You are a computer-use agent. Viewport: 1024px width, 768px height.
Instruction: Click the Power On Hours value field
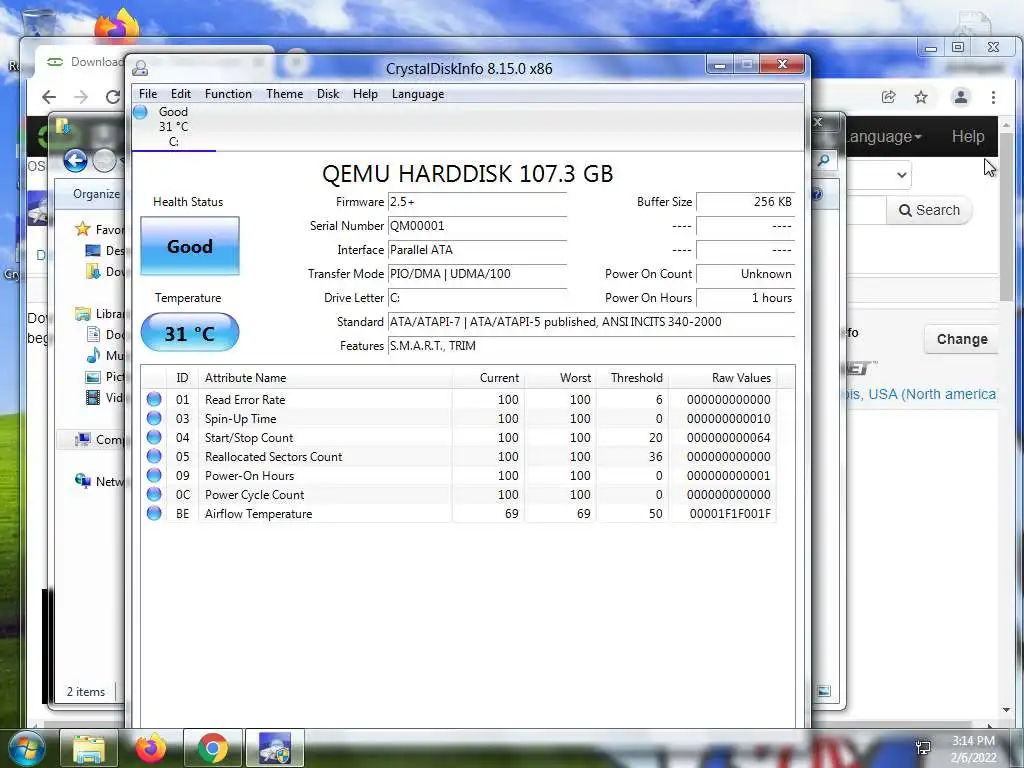point(746,298)
